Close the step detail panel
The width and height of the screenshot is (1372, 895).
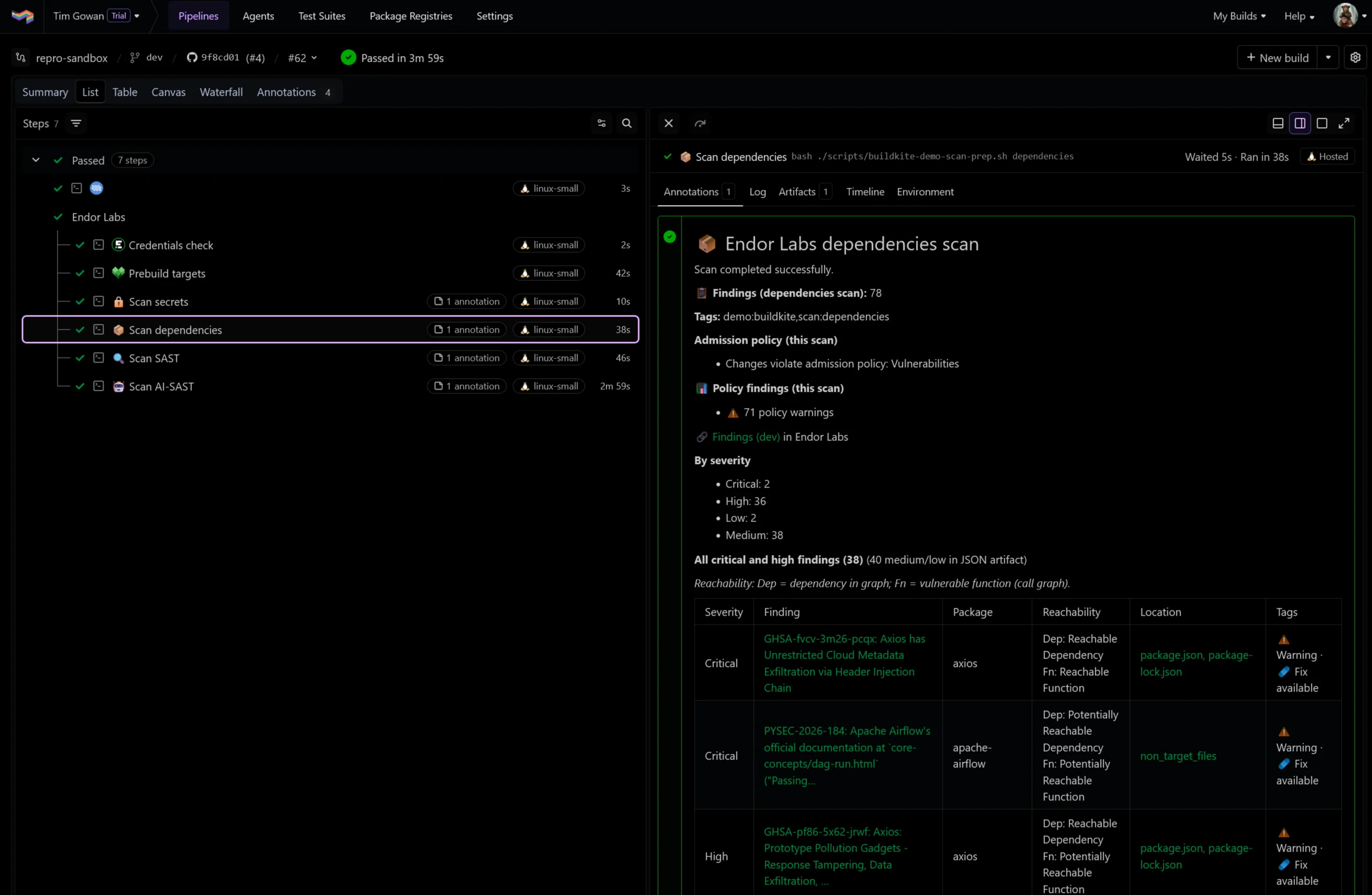(x=668, y=123)
